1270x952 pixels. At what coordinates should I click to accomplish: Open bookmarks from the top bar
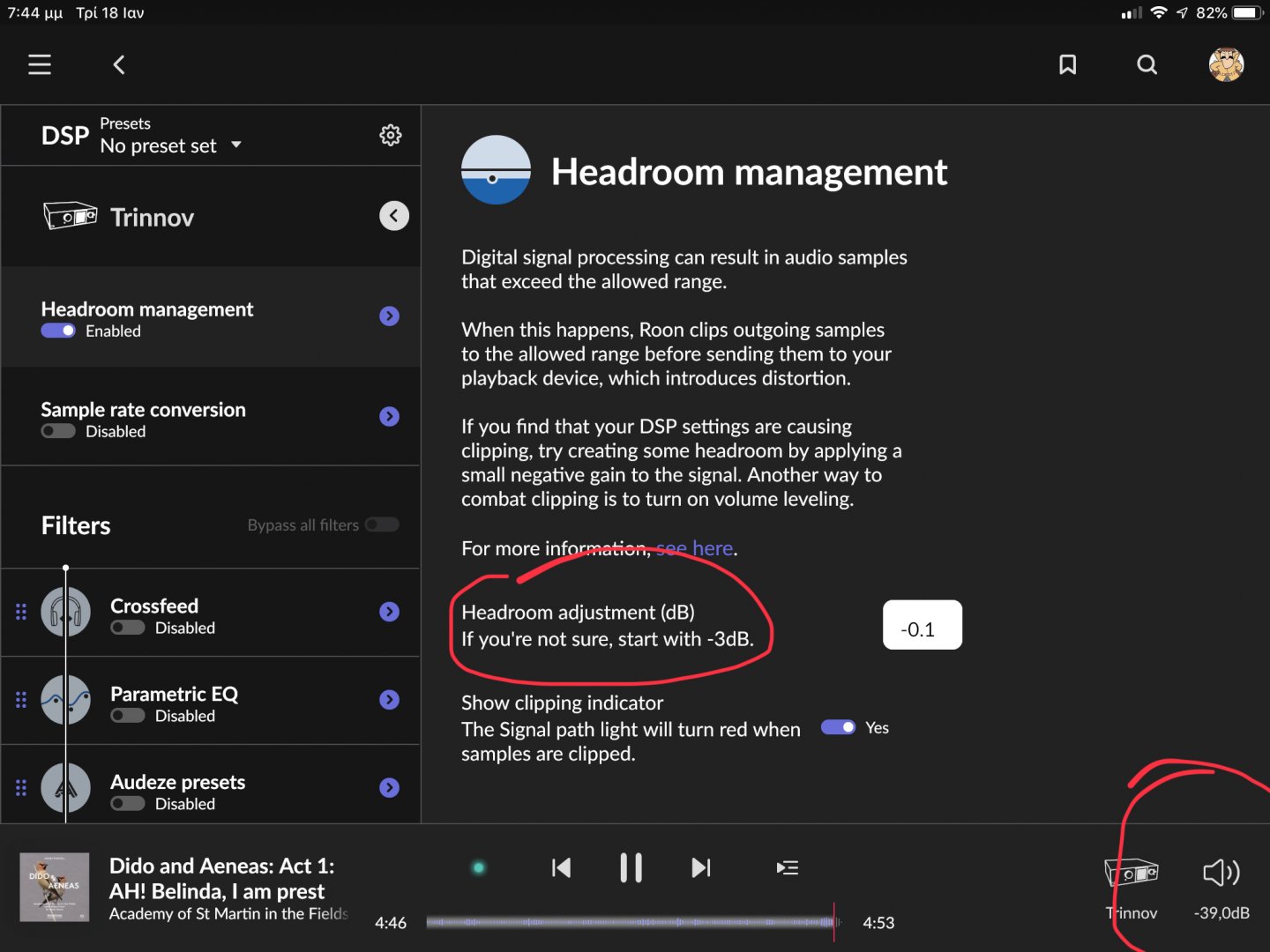1067,64
